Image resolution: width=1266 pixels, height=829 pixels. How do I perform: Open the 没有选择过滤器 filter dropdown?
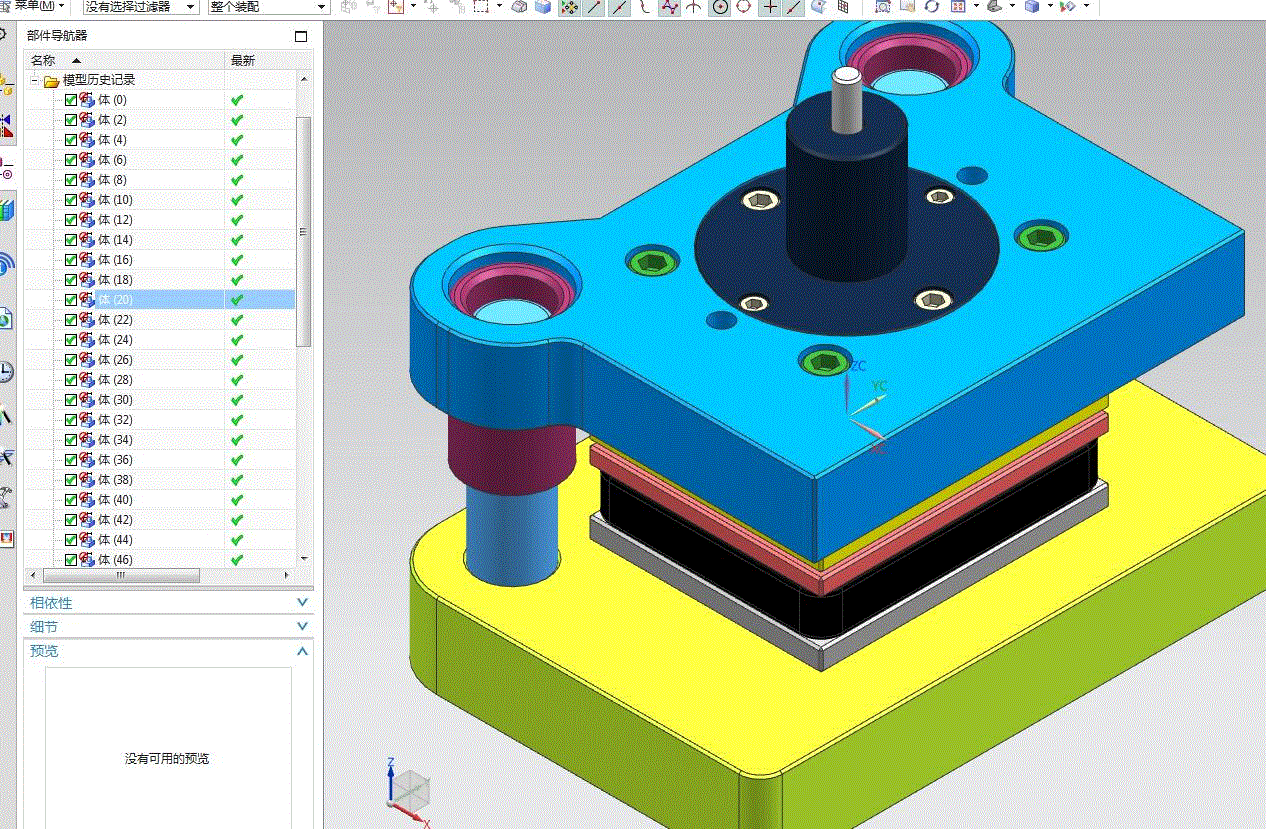(141, 7)
